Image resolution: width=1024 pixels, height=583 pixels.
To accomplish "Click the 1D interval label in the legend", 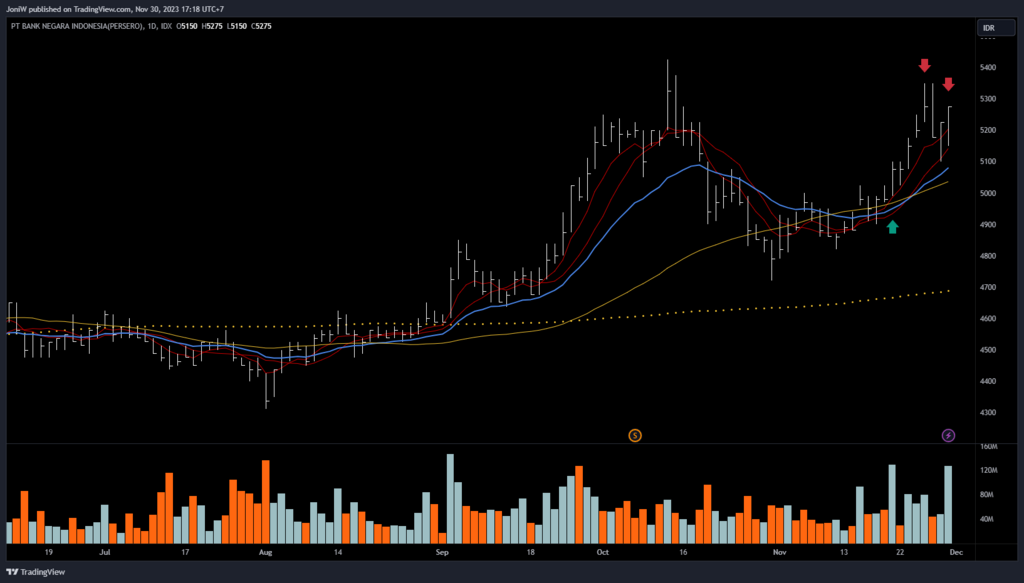I will (152, 26).
